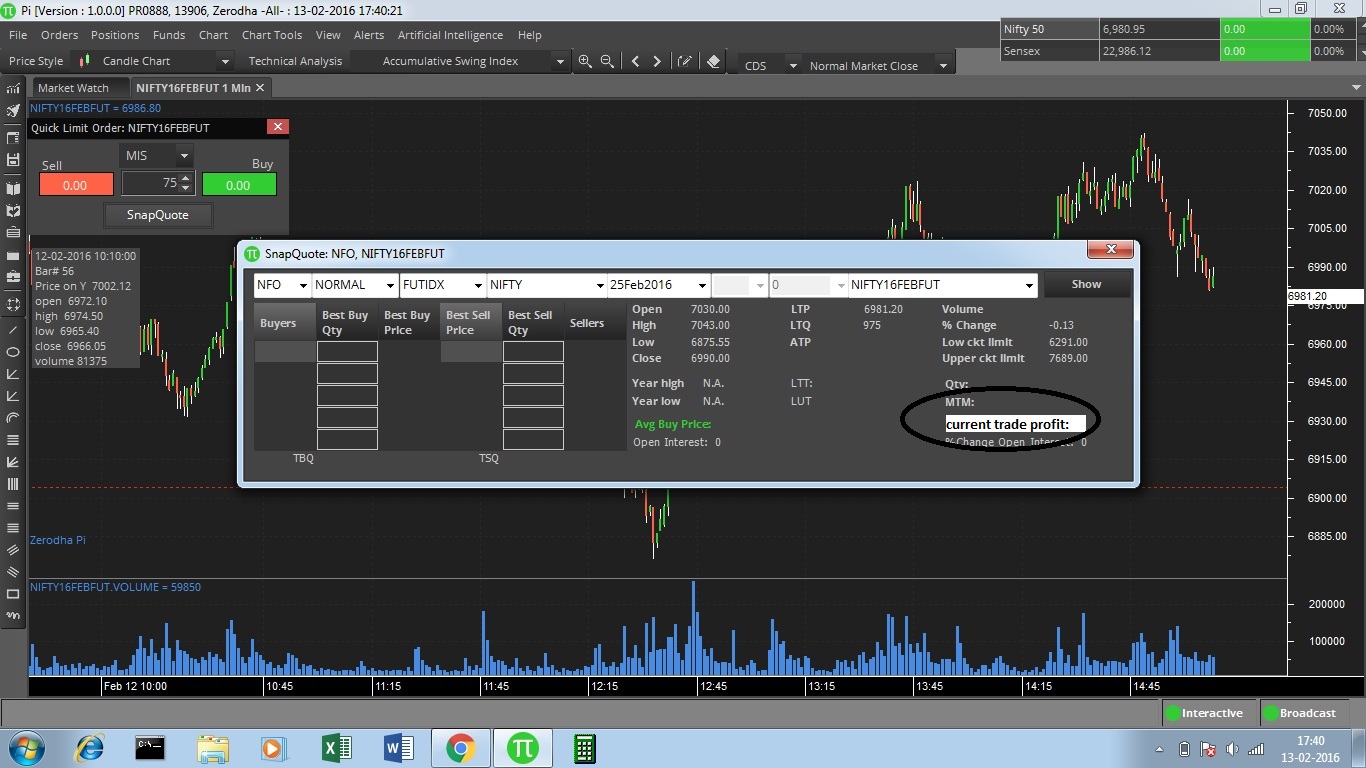Select the straight line drawing tool
Viewport: 1366px width, 768px height.
(13, 329)
